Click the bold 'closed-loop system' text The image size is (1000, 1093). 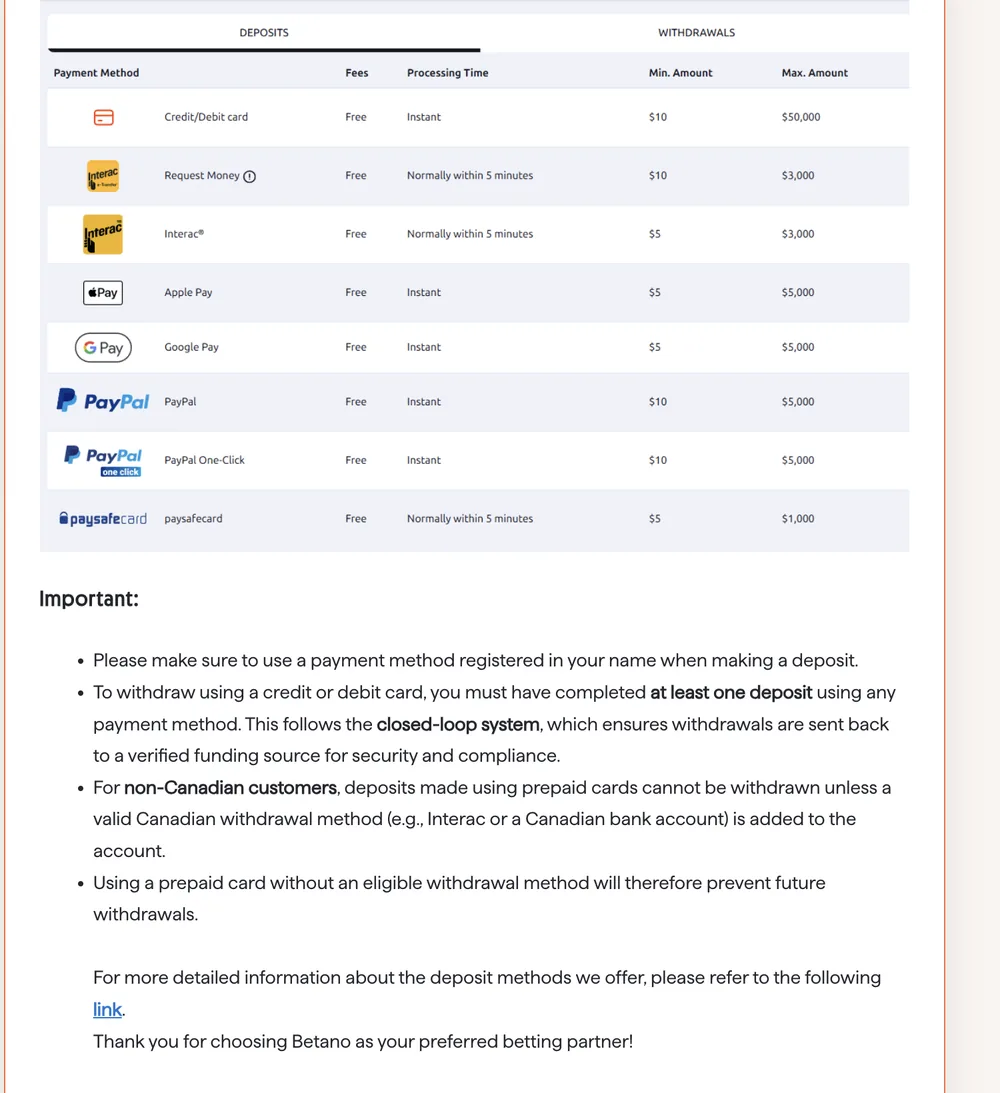tap(458, 724)
